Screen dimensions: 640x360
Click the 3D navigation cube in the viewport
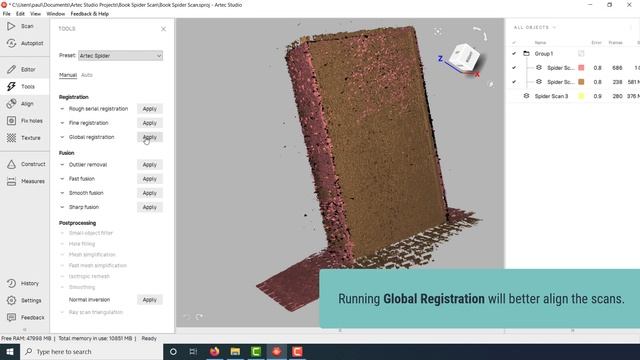click(x=464, y=58)
